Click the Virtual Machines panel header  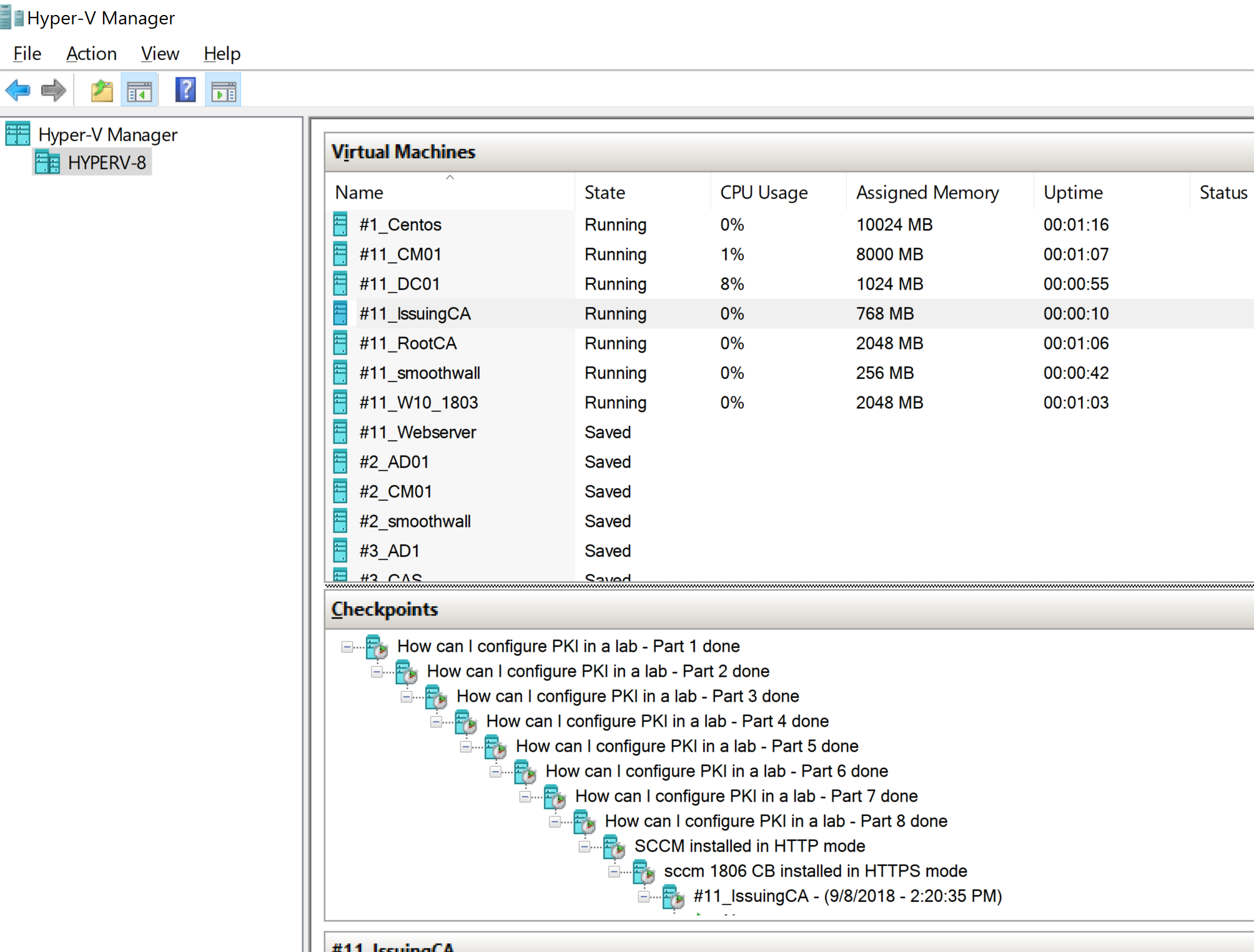[x=789, y=152]
